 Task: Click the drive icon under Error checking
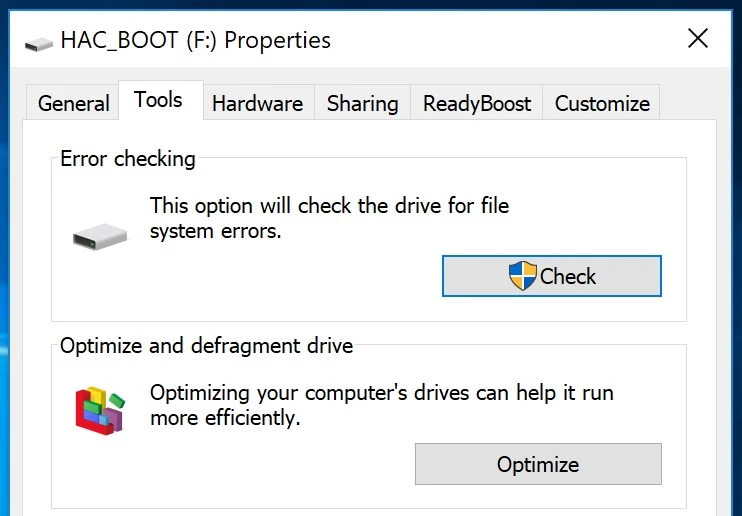pyautogui.click(x=100, y=237)
